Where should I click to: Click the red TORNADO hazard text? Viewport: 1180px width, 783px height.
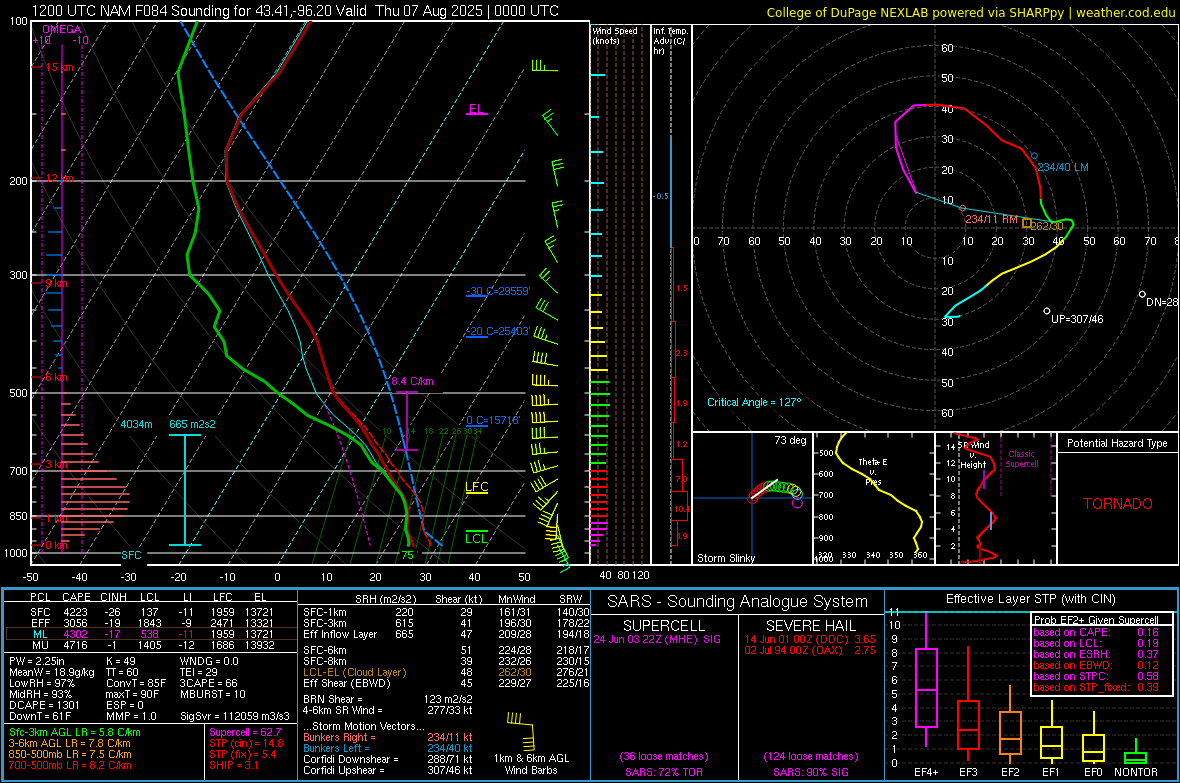click(1118, 504)
